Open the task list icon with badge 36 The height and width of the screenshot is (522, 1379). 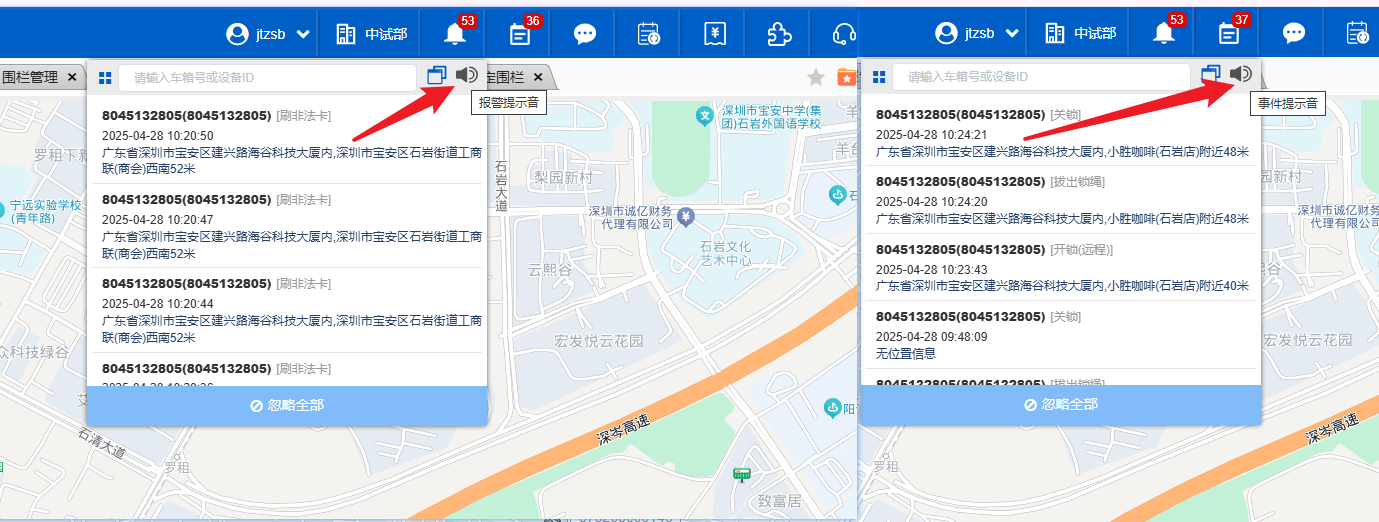pyautogui.click(x=520, y=34)
